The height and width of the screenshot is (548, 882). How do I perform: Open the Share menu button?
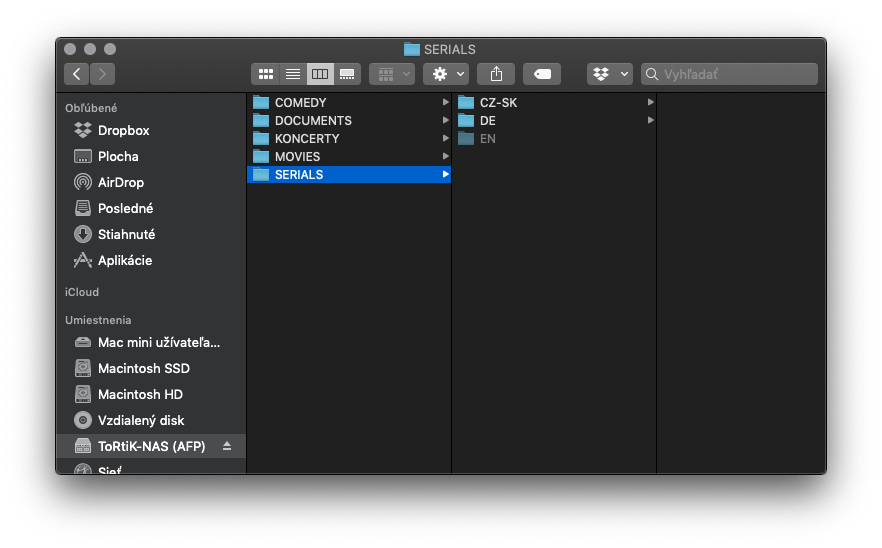496,74
